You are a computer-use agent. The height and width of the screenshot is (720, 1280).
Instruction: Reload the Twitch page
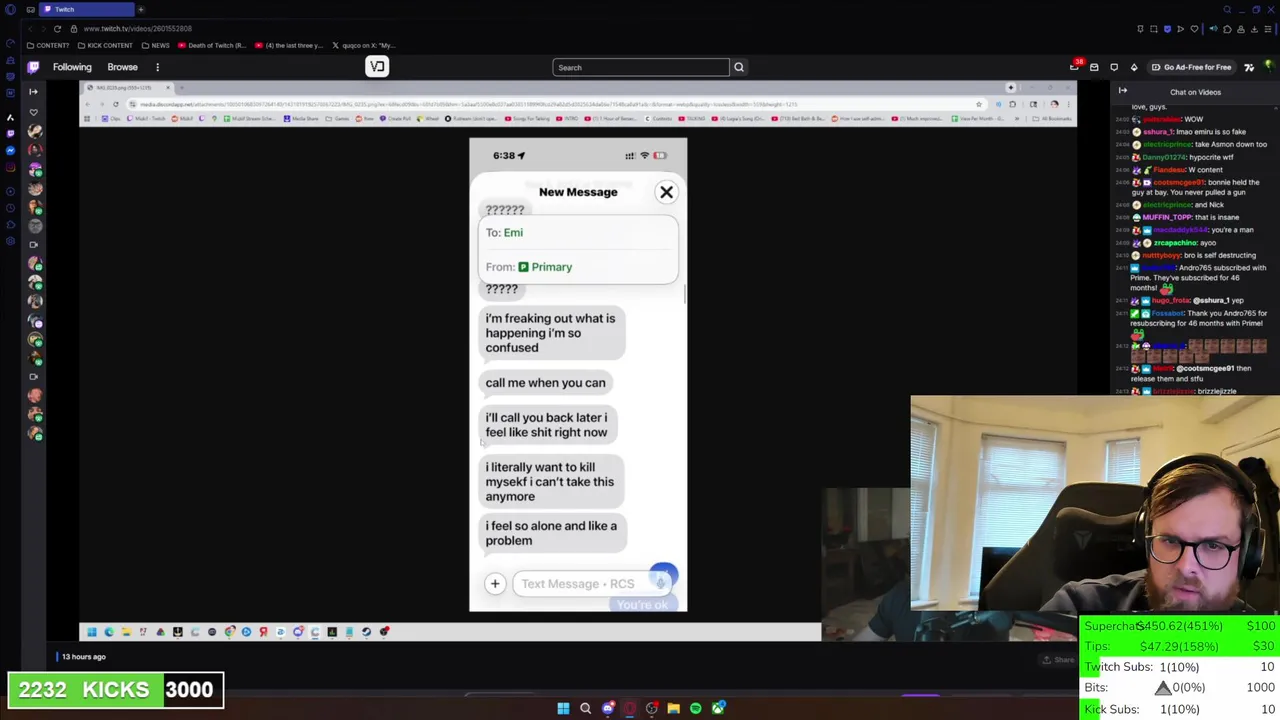[57, 28]
